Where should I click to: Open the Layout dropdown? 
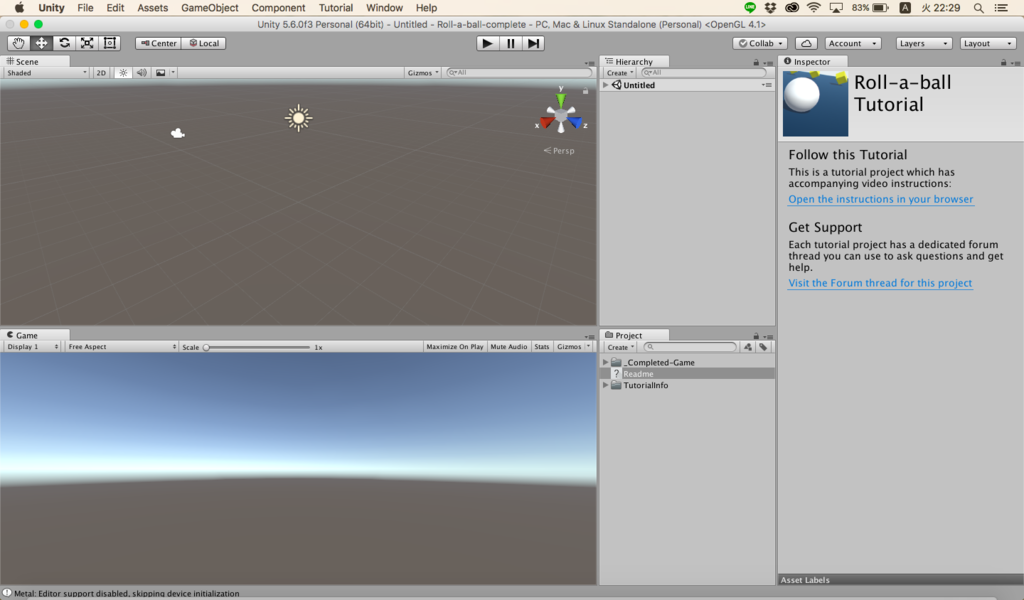pyautogui.click(x=988, y=43)
